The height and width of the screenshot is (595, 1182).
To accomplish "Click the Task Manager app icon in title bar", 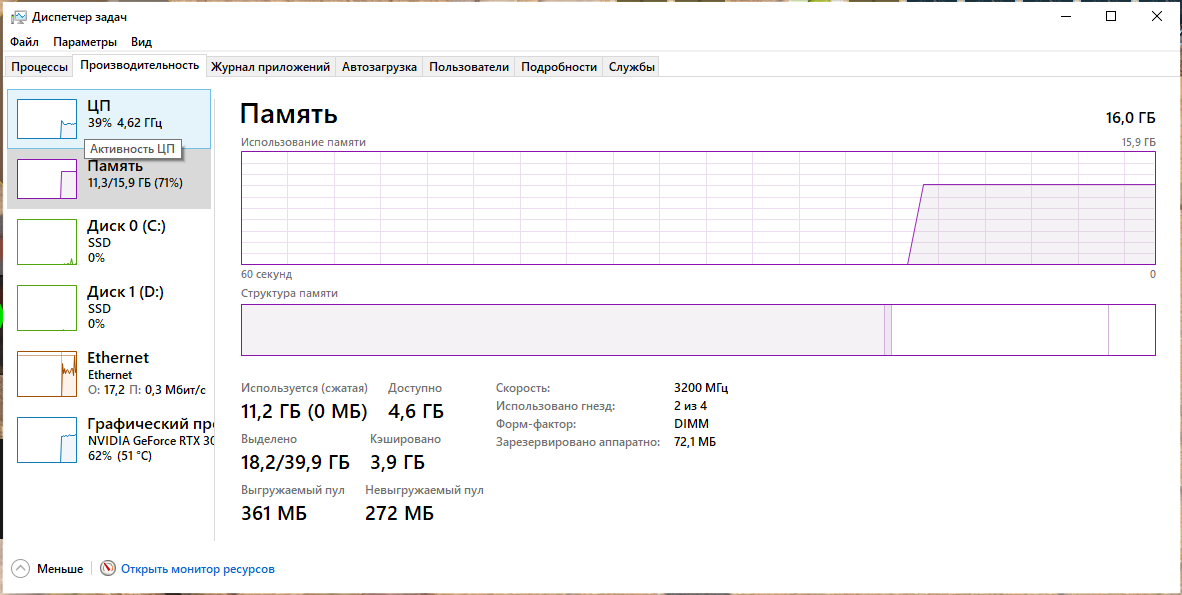I will tap(18, 17).
